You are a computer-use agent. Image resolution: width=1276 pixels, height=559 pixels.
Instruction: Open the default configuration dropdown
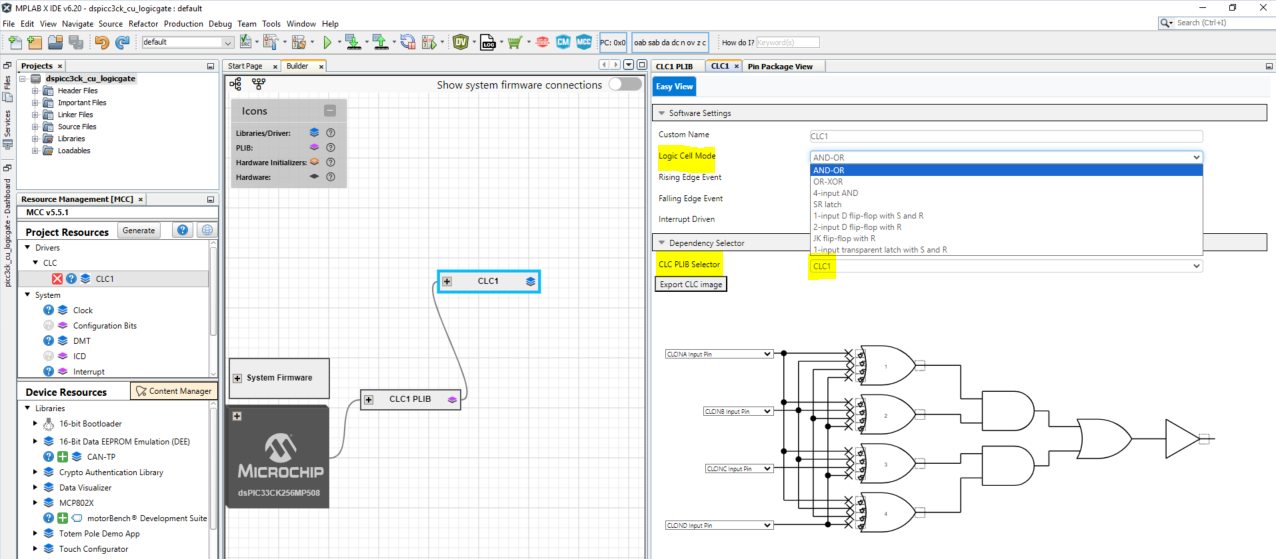tap(187, 43)
